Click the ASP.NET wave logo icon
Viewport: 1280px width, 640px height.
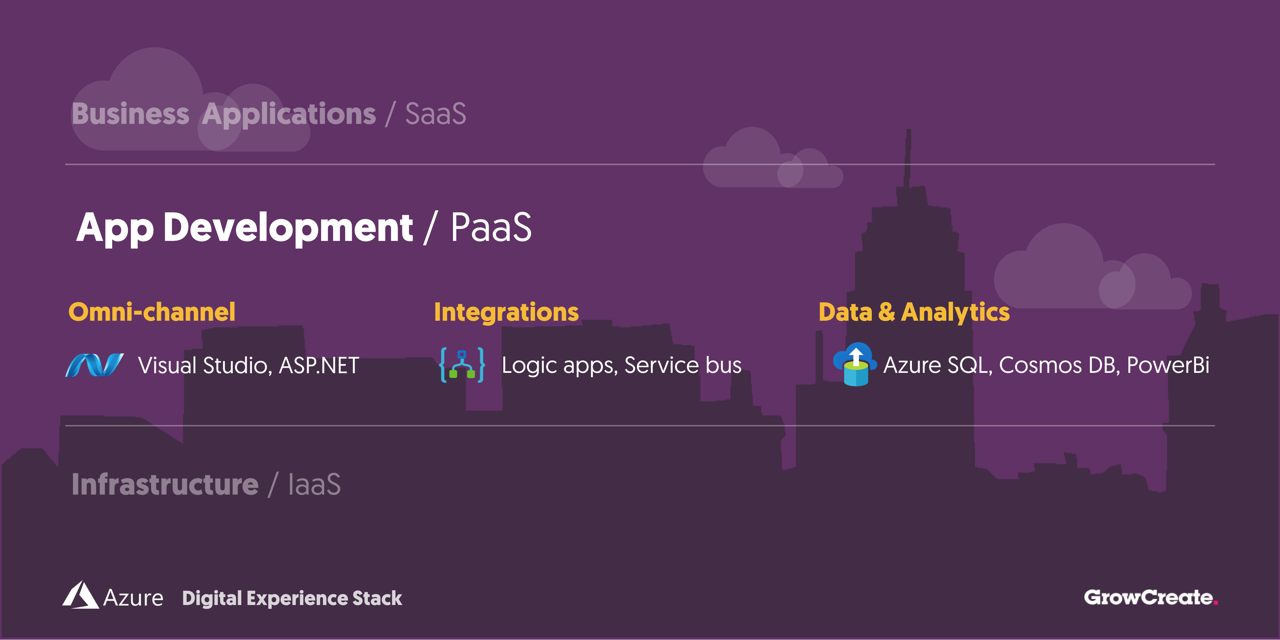(x=94, y=366)
